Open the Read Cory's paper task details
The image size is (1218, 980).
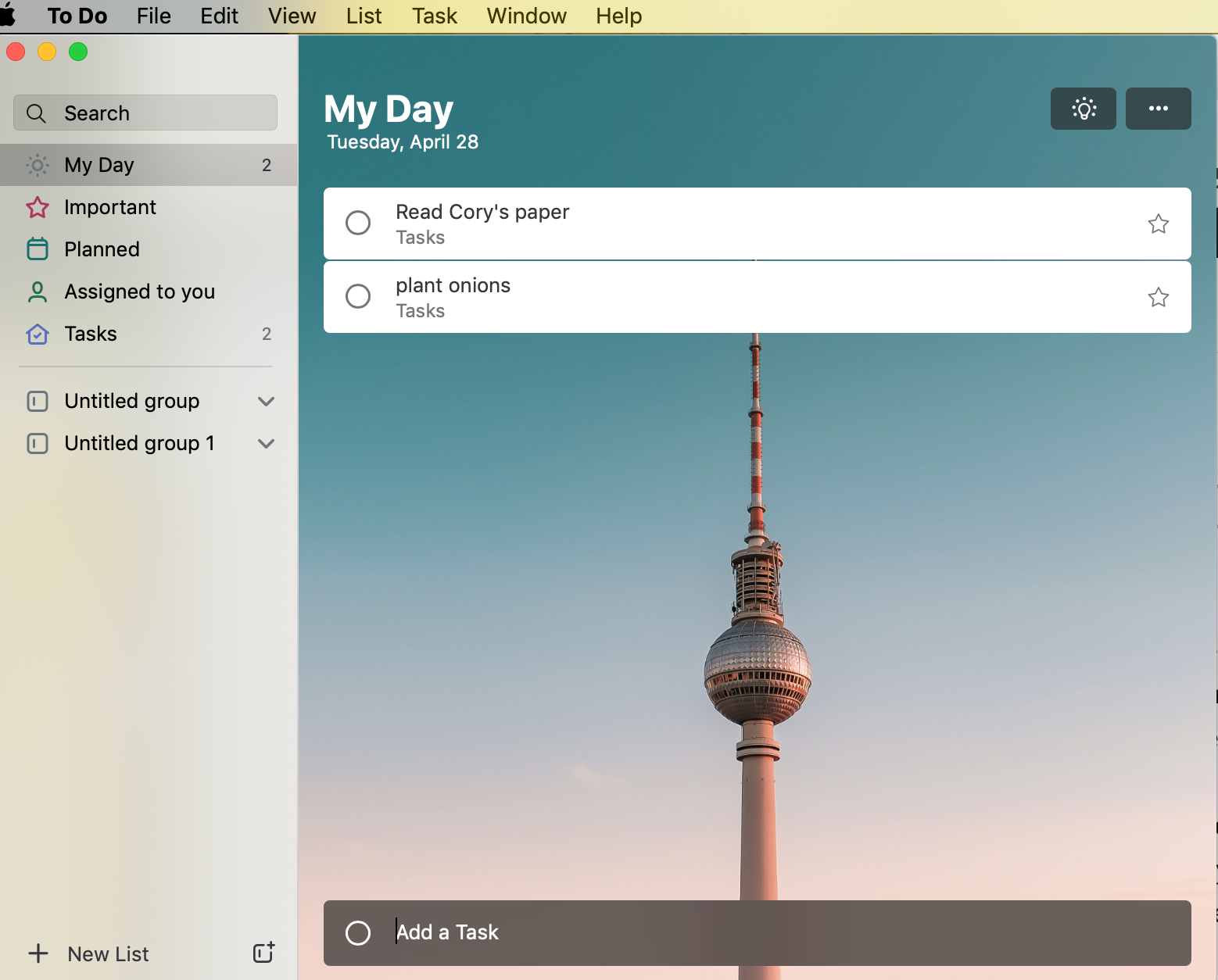click(758, 224)
